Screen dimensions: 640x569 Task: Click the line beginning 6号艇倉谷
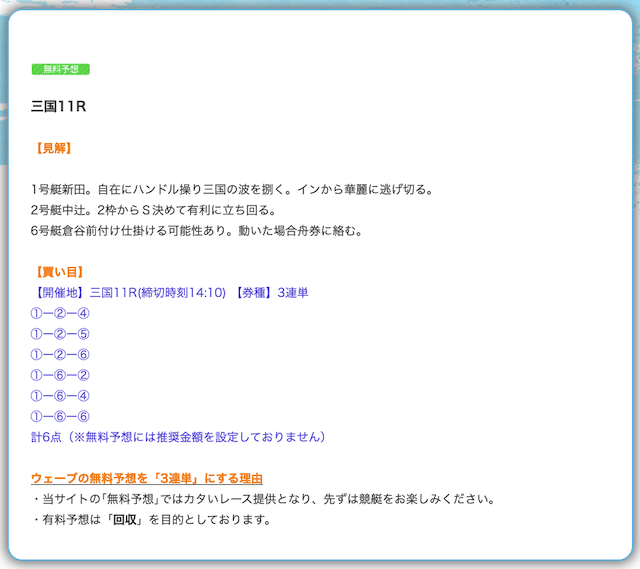(x=197, y=231)
